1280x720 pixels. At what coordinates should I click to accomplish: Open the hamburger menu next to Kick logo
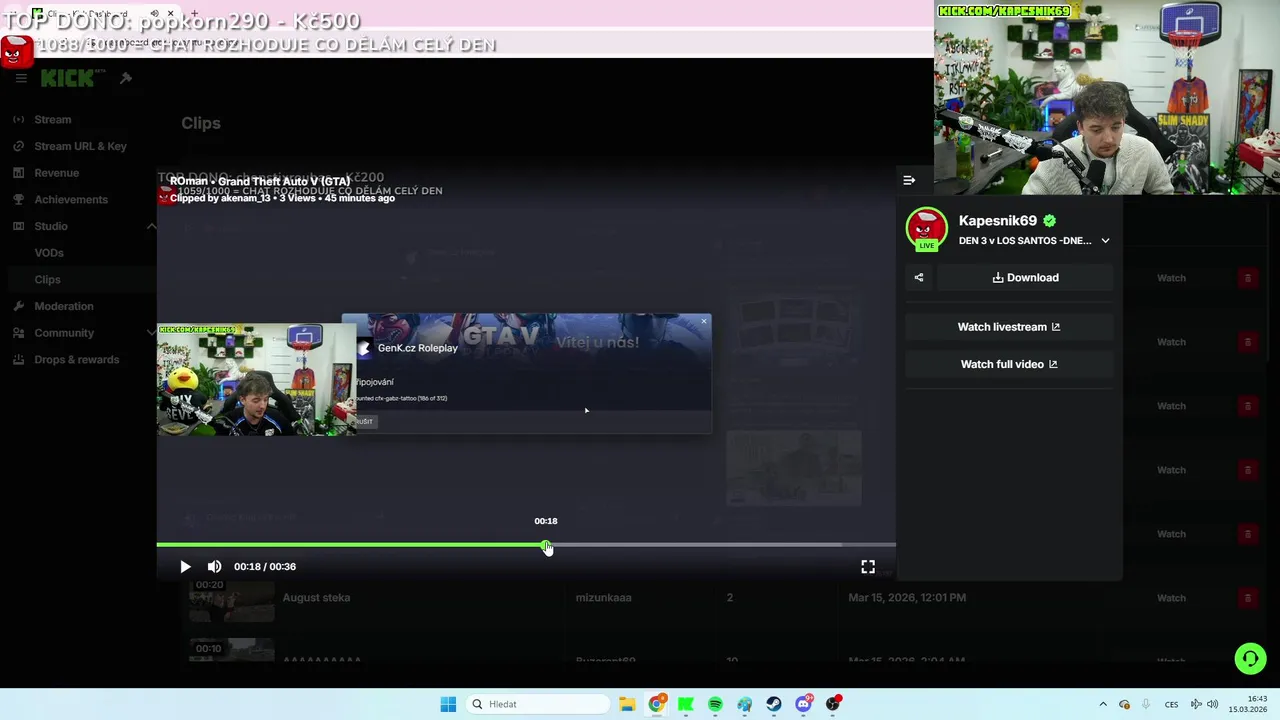21,78
